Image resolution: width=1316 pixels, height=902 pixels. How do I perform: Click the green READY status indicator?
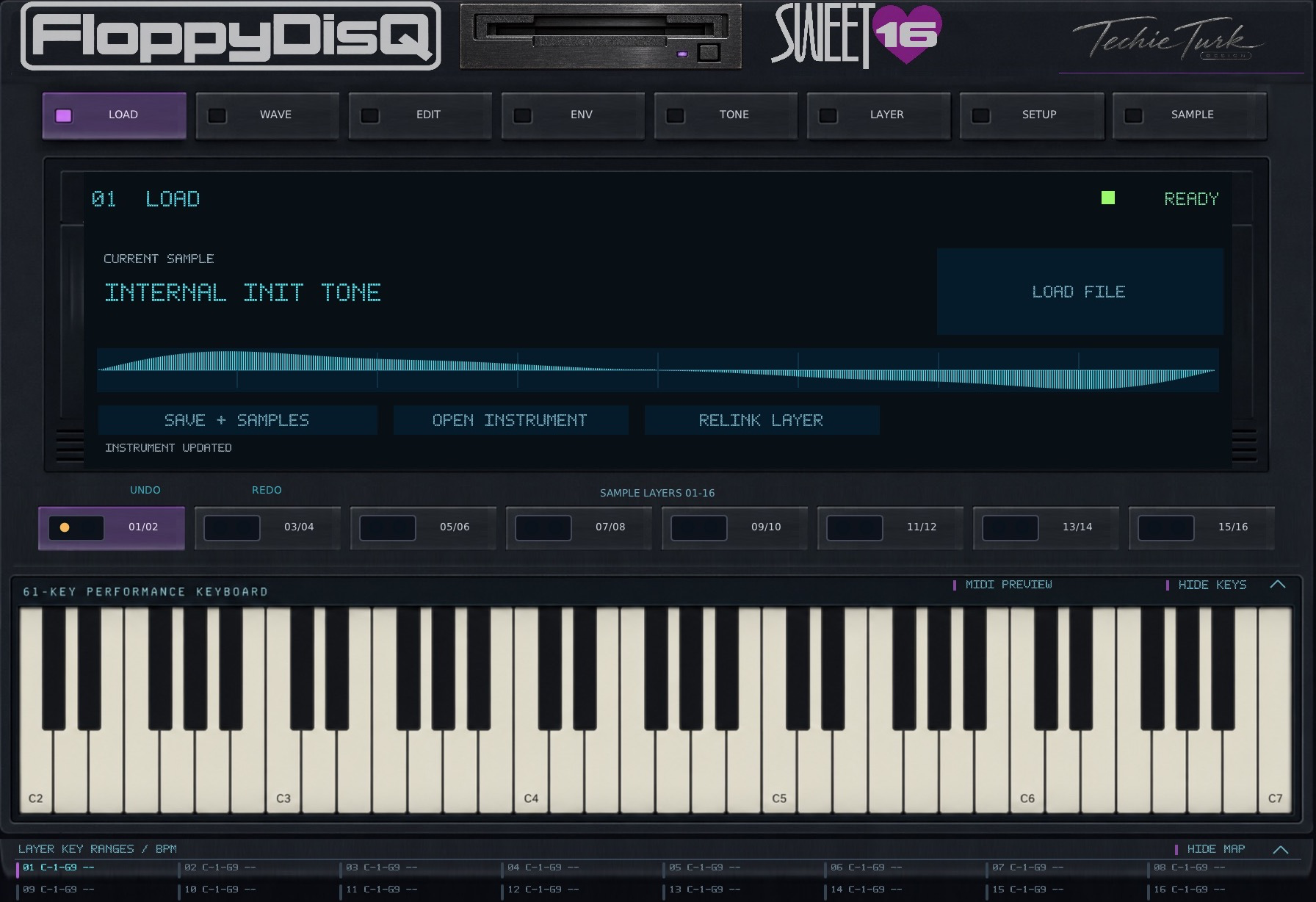click(x=1108, y=198)
